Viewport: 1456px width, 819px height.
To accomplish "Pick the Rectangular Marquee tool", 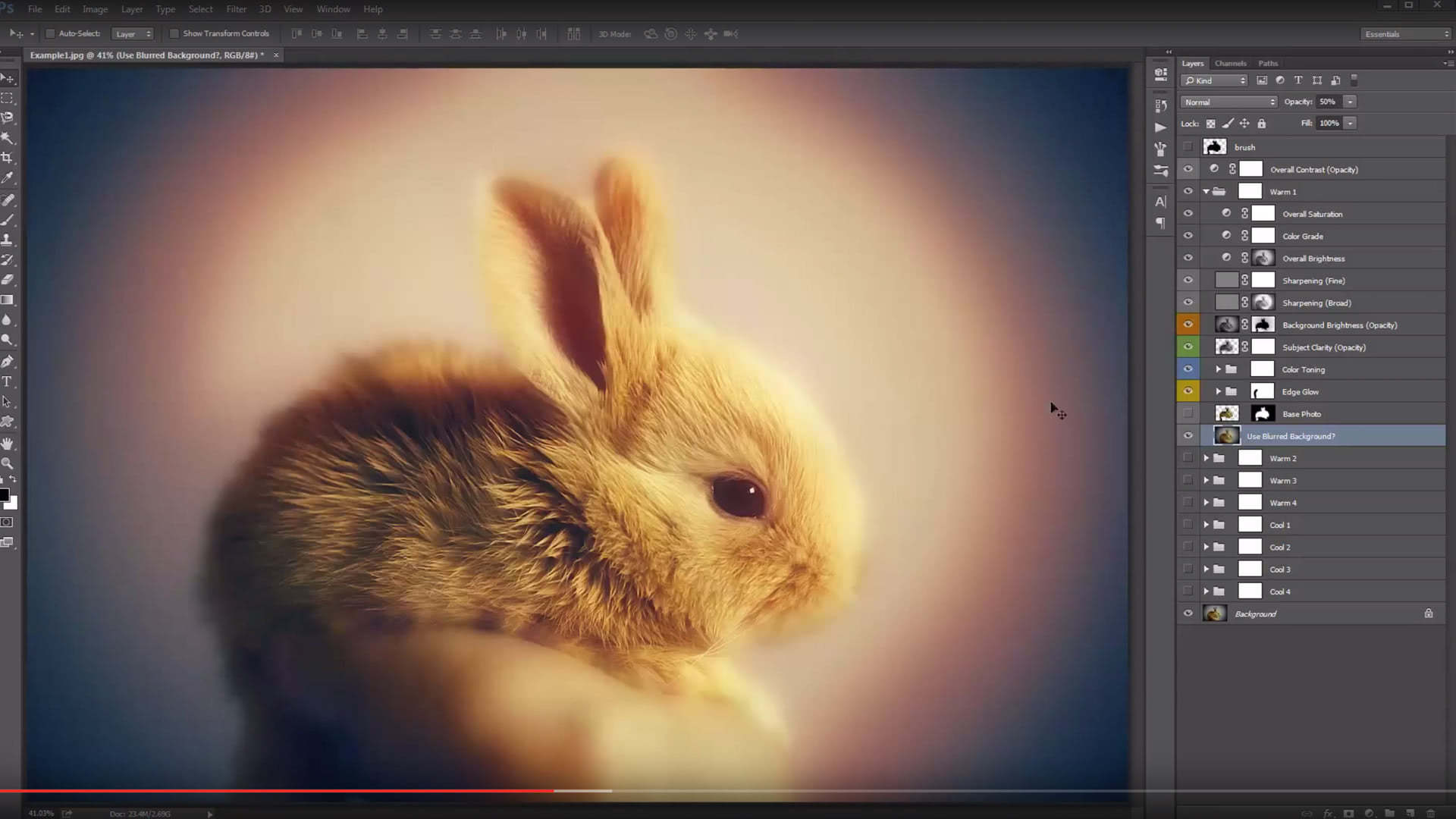I will point(7,98).
